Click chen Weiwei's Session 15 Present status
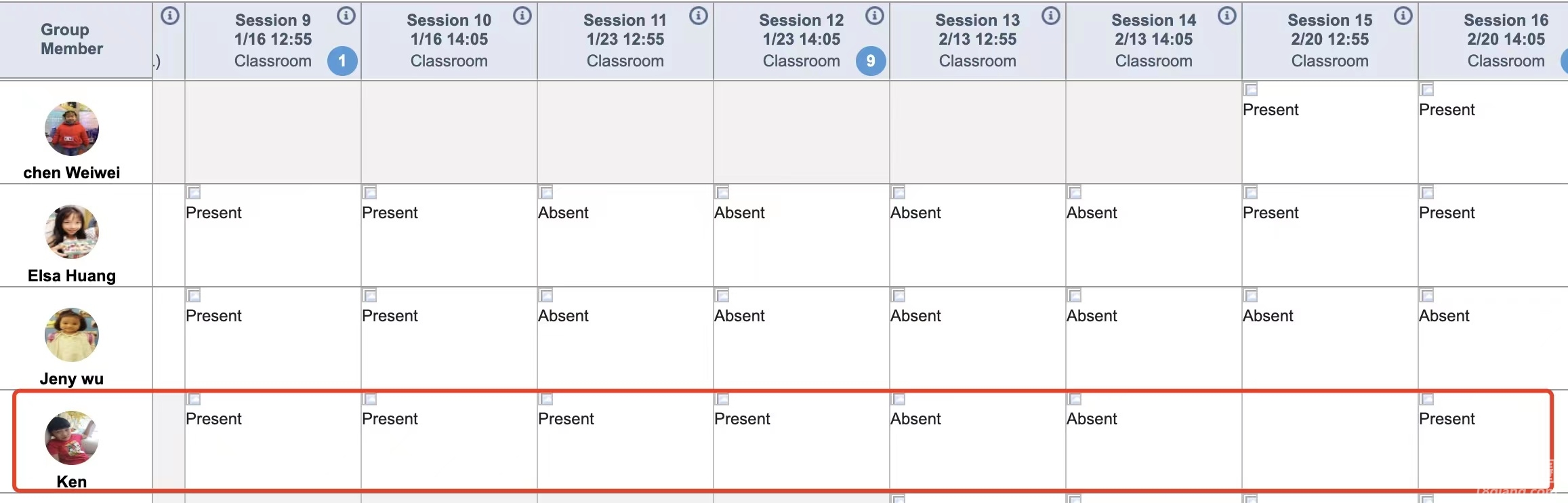 1271,110
